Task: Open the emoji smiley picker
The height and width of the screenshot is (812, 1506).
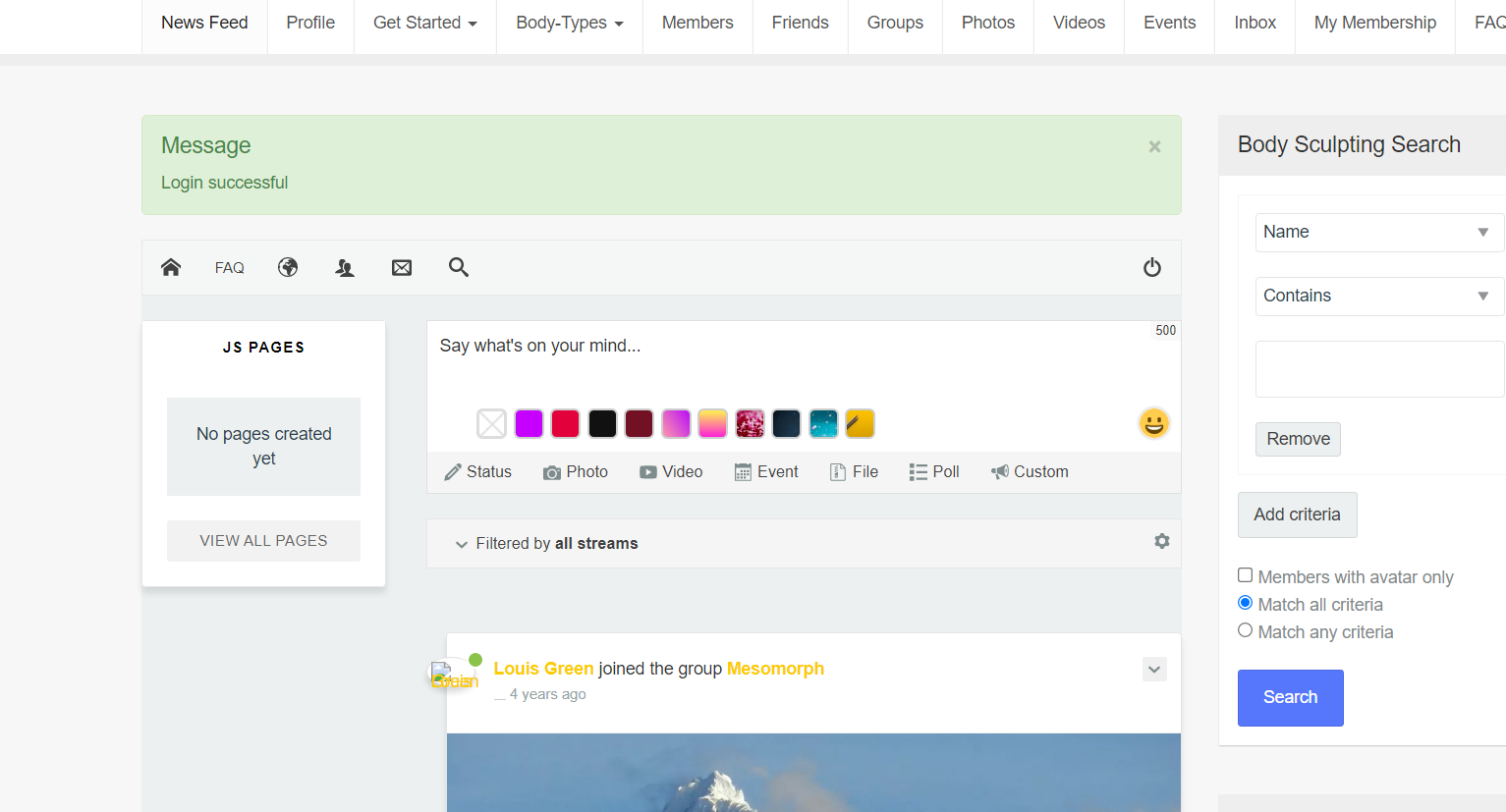Action: (1154, 423)
